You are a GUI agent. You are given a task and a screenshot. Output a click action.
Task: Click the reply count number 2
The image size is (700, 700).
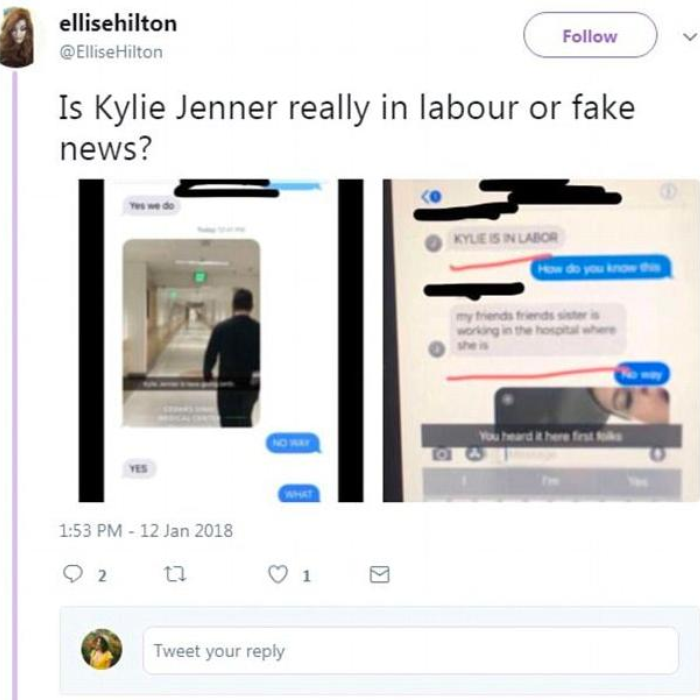(x=102, y=576)
